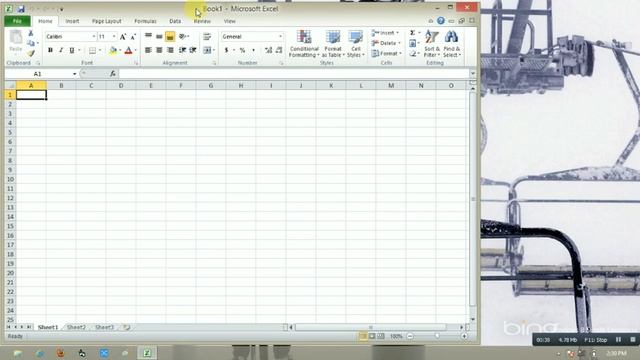Toggle Bold formatting

(50, 50)
